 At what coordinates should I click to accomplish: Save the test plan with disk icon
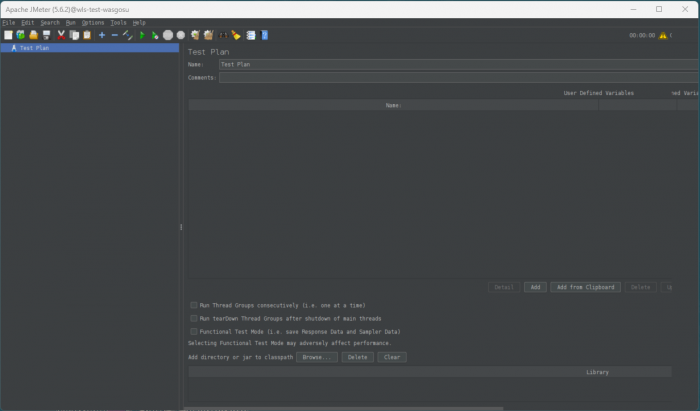pos(46,35)
